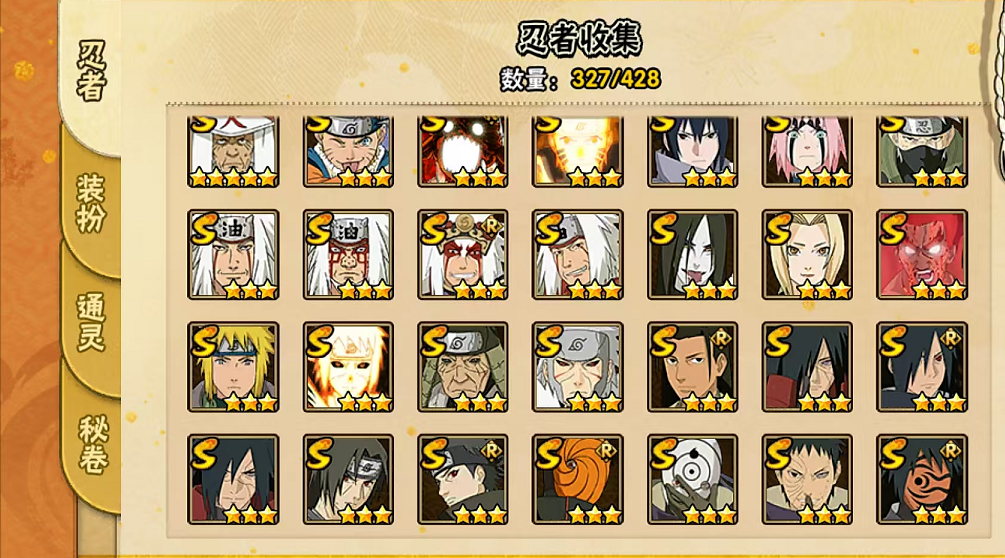Select the 秘卷 side tab

[x=91, y=444]
